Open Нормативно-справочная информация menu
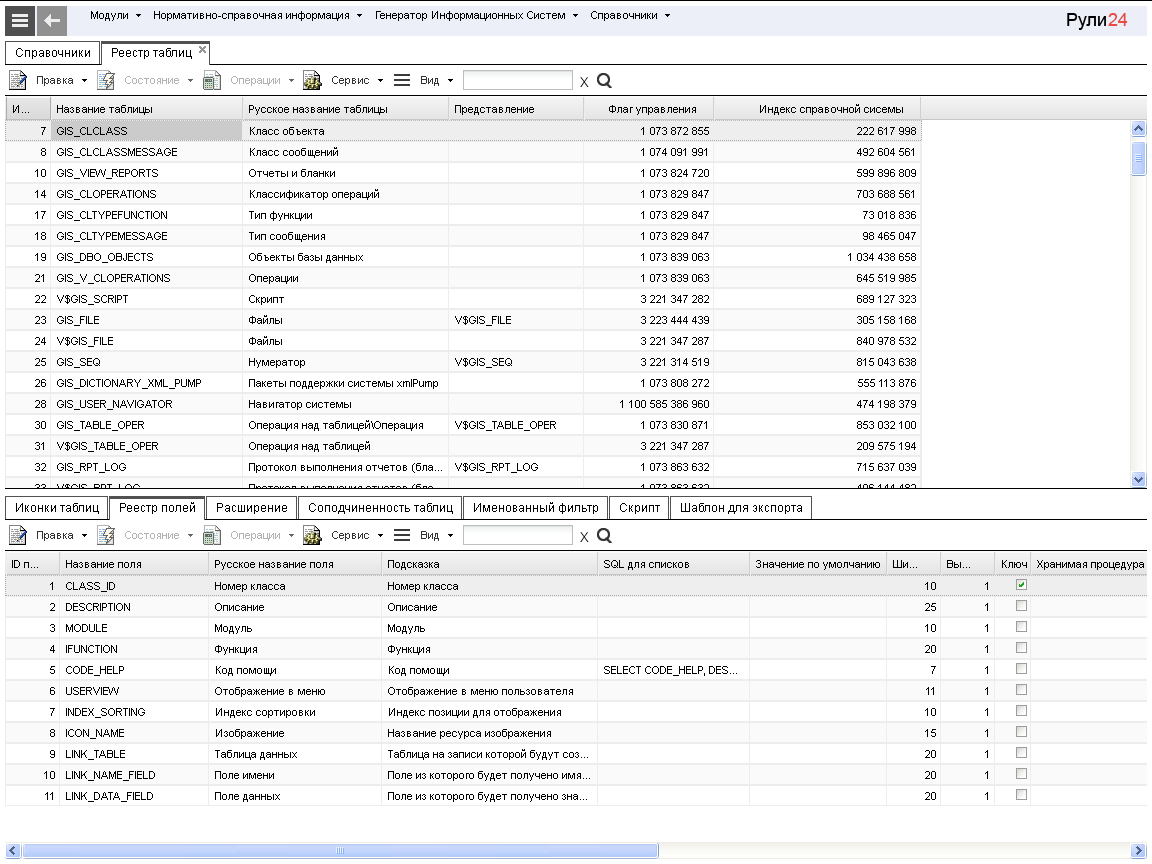The image size is (1152, 864). pos(257,15)
